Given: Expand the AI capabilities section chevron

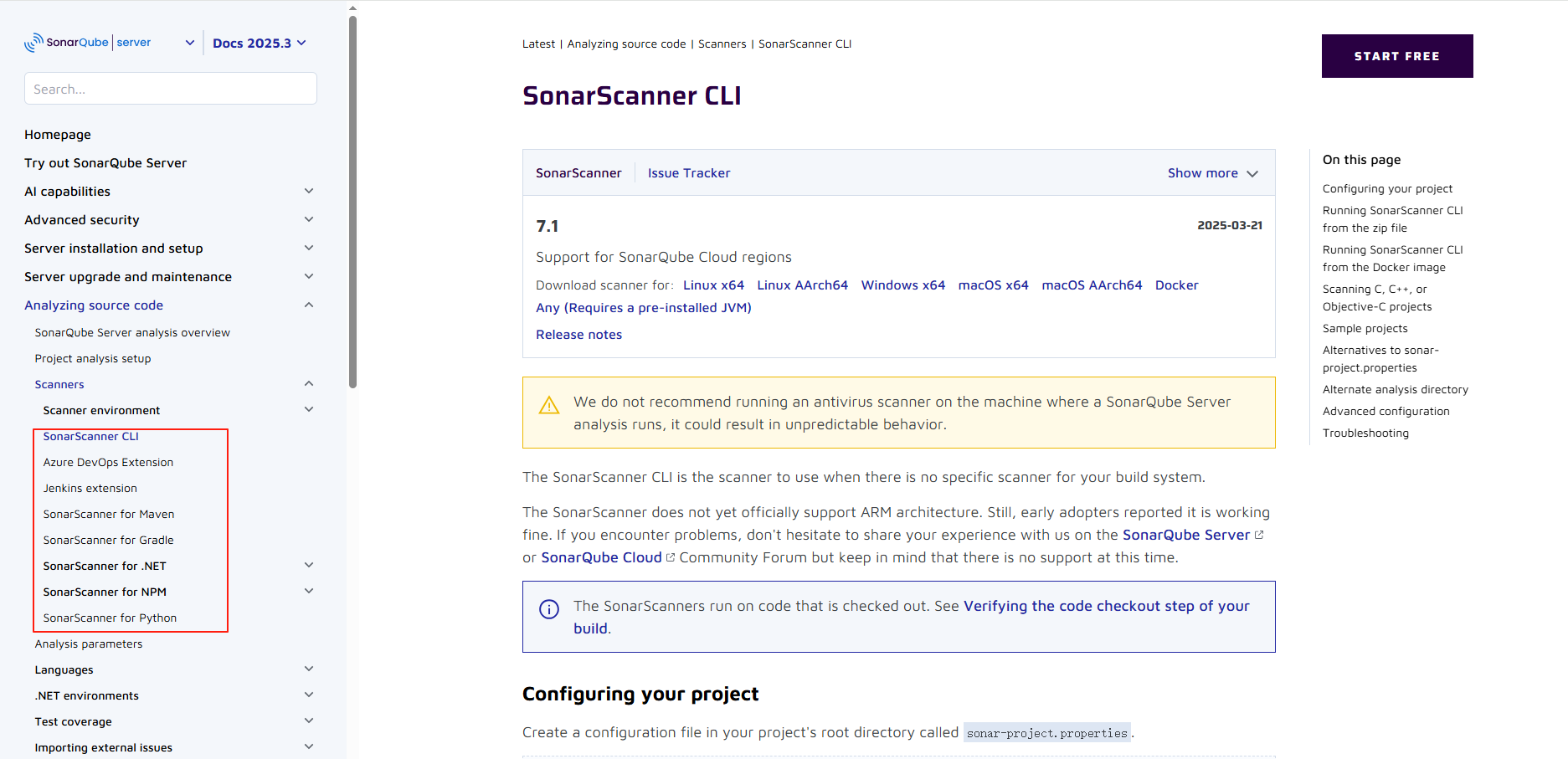Looking at the screenshot, I should 309,191.
